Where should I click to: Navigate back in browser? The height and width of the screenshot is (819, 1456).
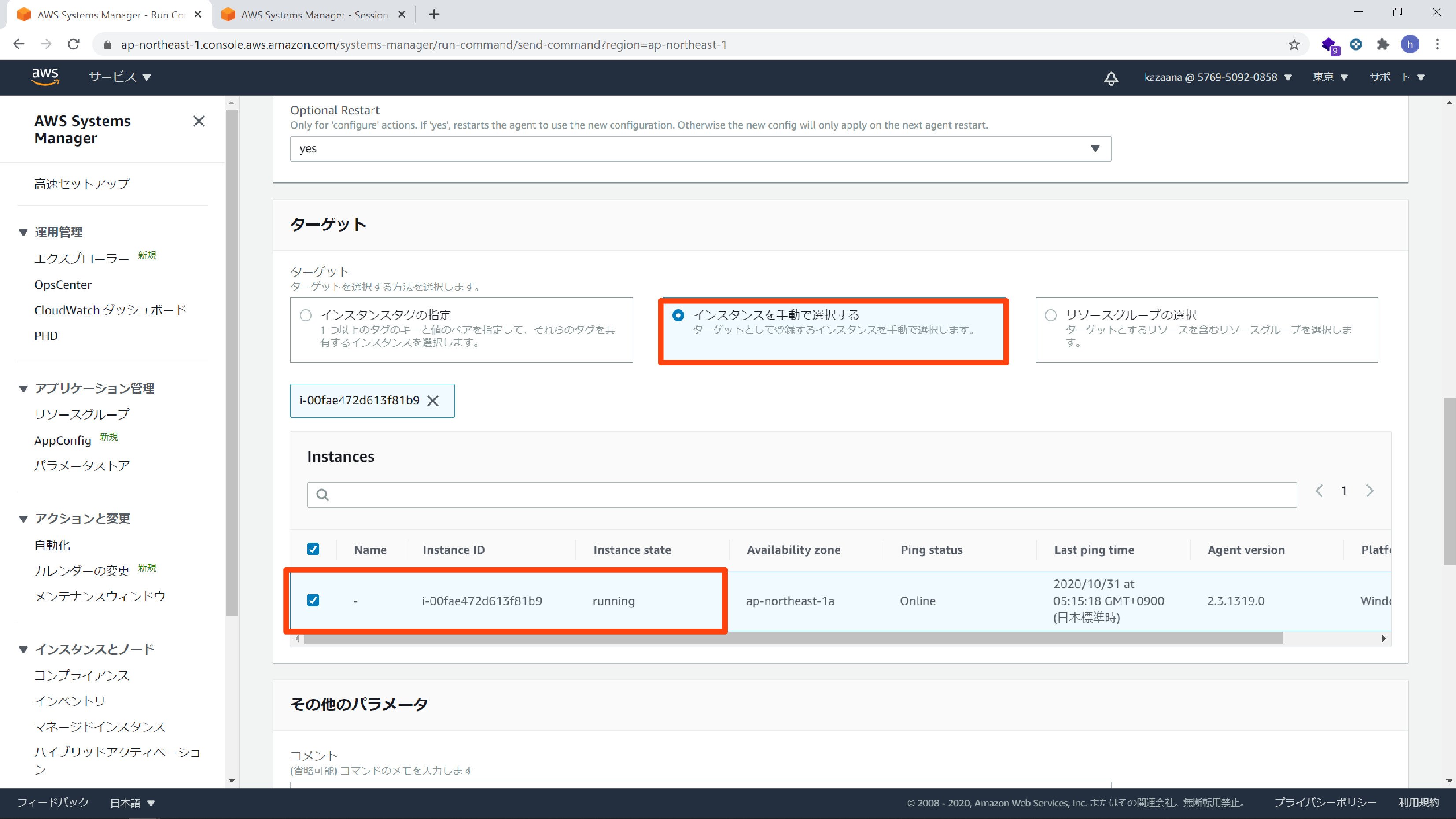coord(18,44)
